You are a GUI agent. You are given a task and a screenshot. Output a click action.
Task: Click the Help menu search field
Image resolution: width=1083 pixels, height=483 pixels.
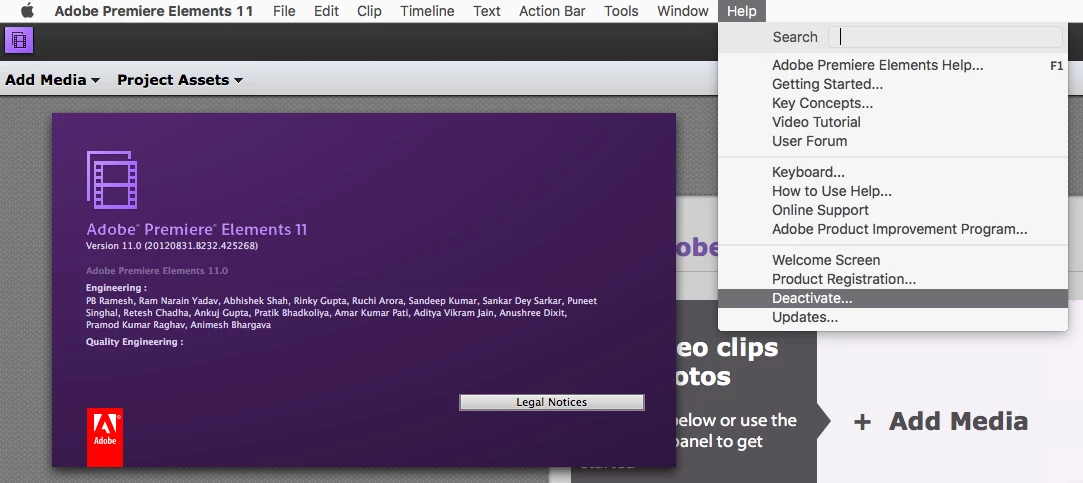coord(945,37)
